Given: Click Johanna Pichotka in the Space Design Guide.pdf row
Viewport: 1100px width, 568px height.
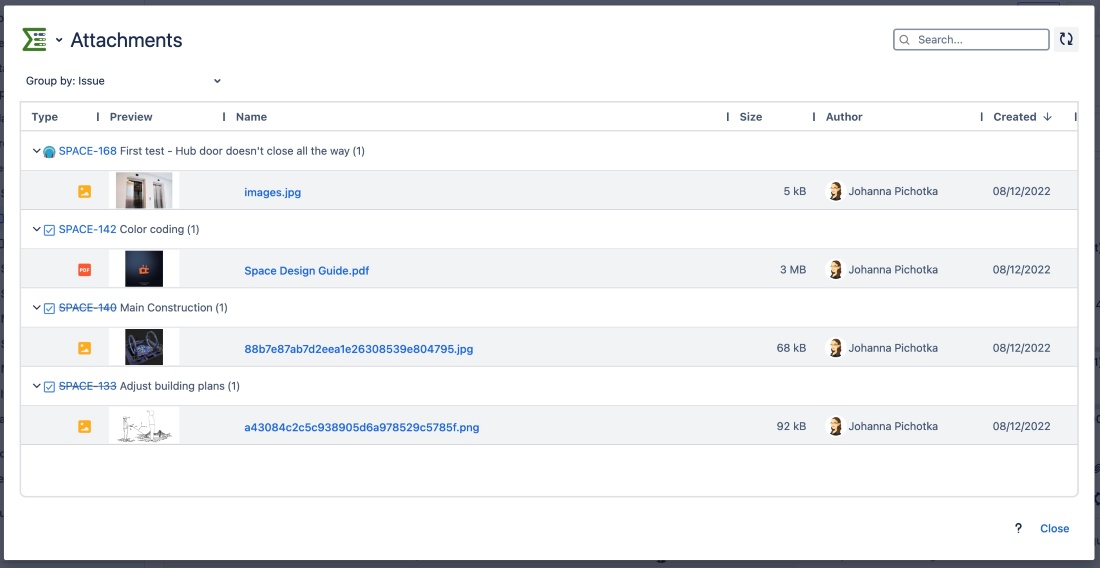Looking at the screenshot, I should 893,270.
